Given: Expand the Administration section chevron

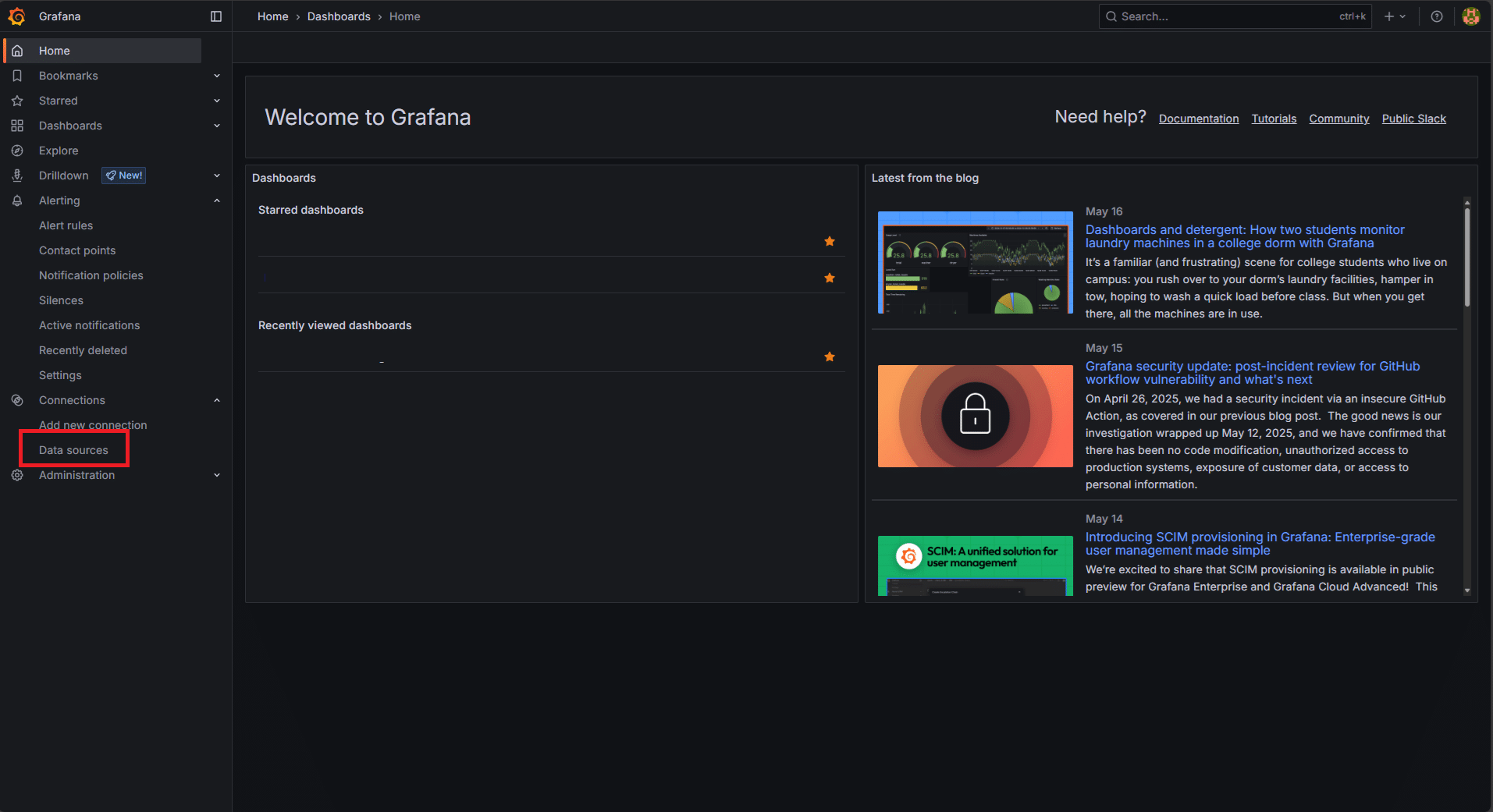Looking at the screenshot, I should (217, 475).
